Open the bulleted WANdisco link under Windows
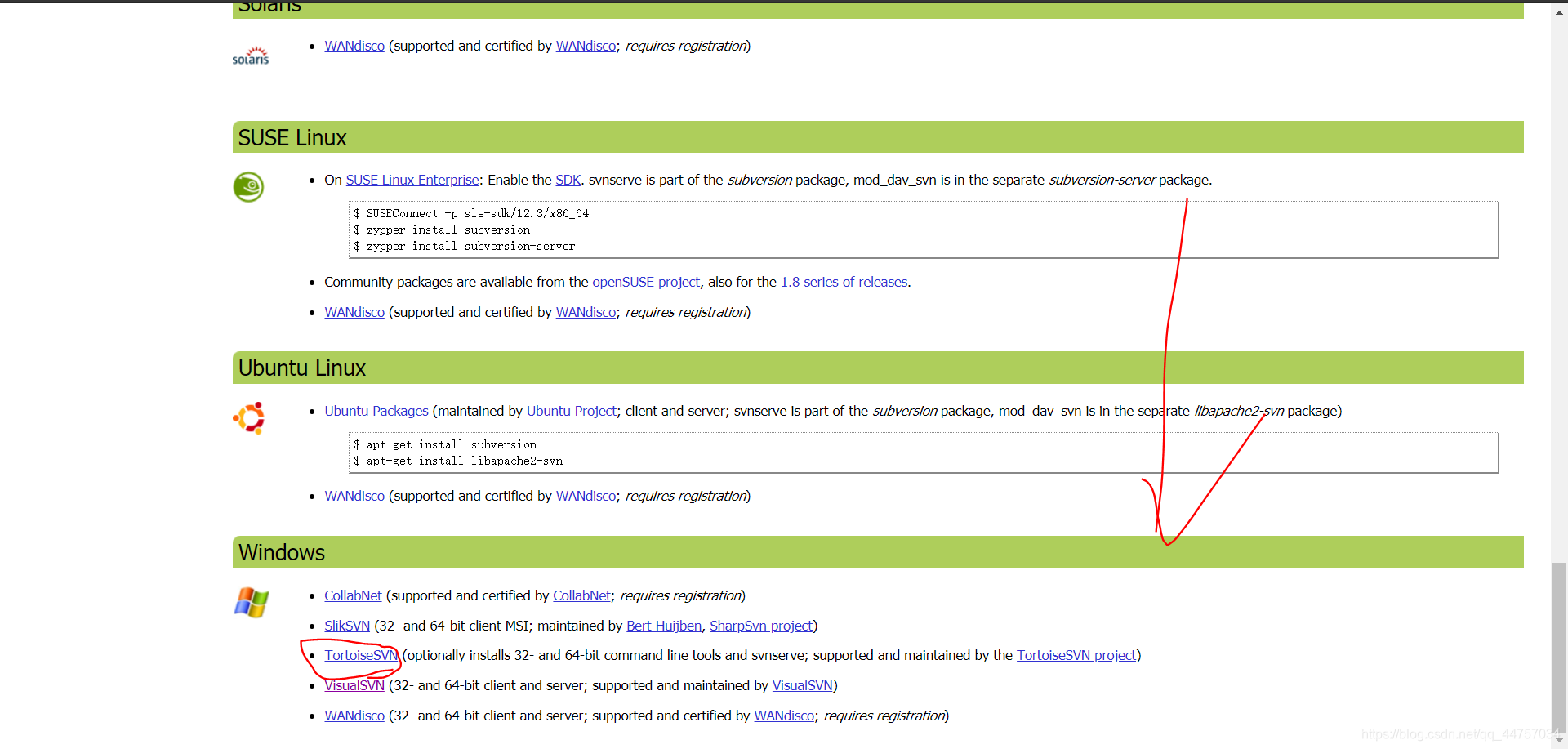 [x=354, y=716]
